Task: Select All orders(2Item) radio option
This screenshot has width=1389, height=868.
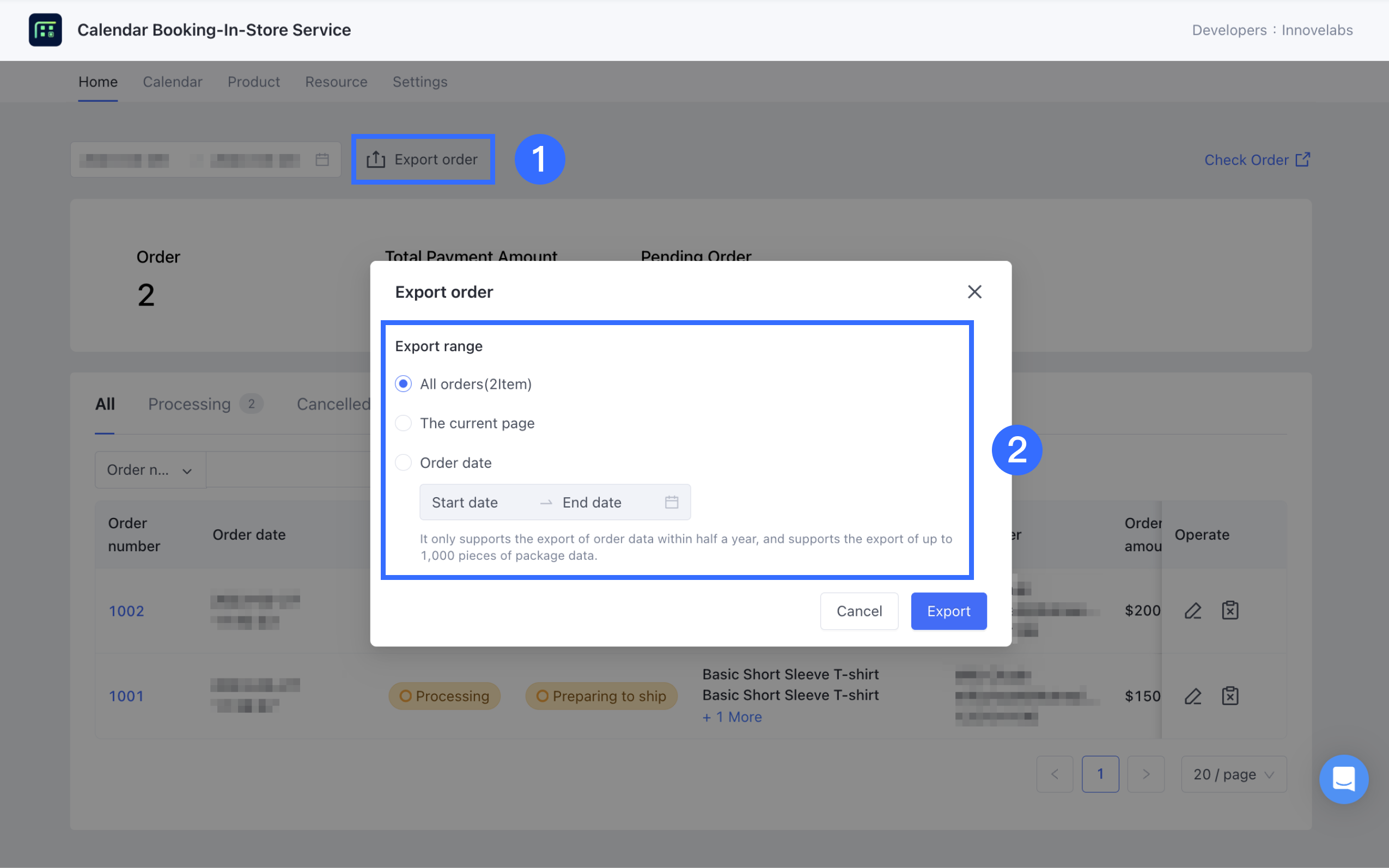Action: coord(403,383)
